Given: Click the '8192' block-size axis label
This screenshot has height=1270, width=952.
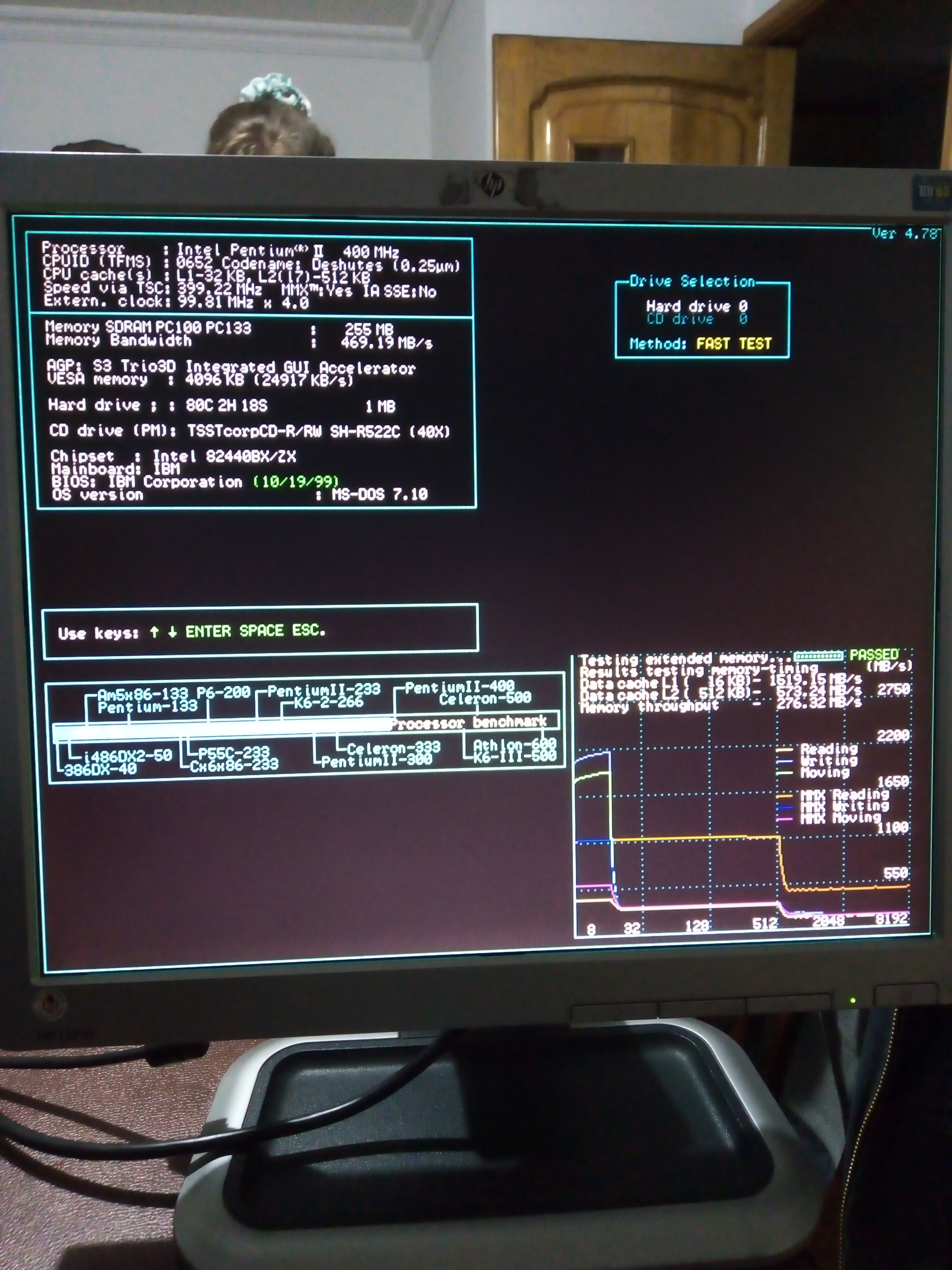Looking at the screenshot, I should point(892,919).
